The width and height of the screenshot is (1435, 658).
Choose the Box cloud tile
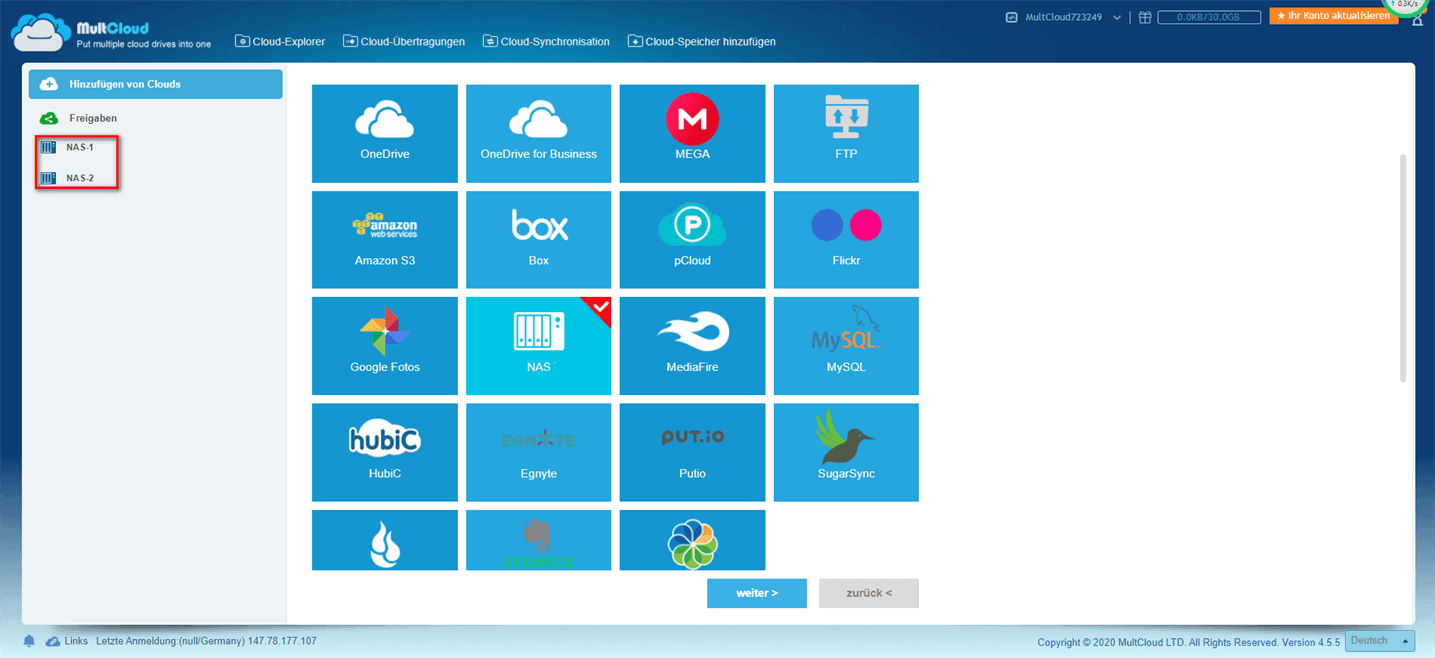click(x=538, y=240)
